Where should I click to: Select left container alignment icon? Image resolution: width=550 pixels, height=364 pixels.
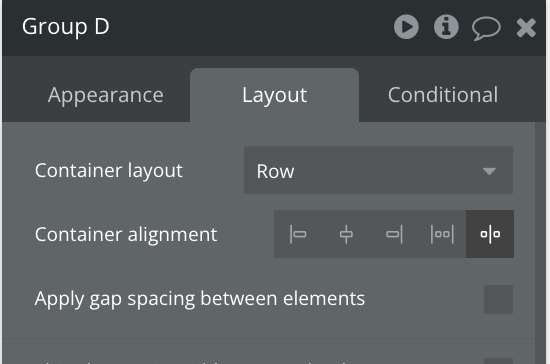[298, 234]
